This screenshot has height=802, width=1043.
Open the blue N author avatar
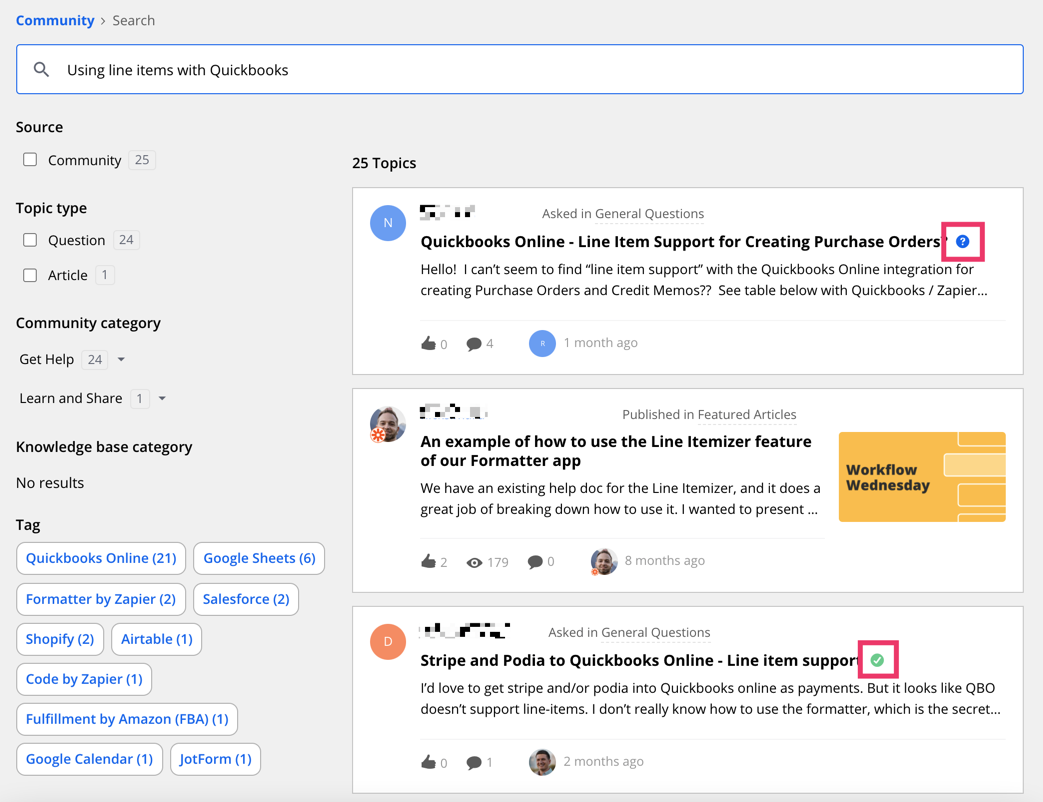(x=388, y=223)
